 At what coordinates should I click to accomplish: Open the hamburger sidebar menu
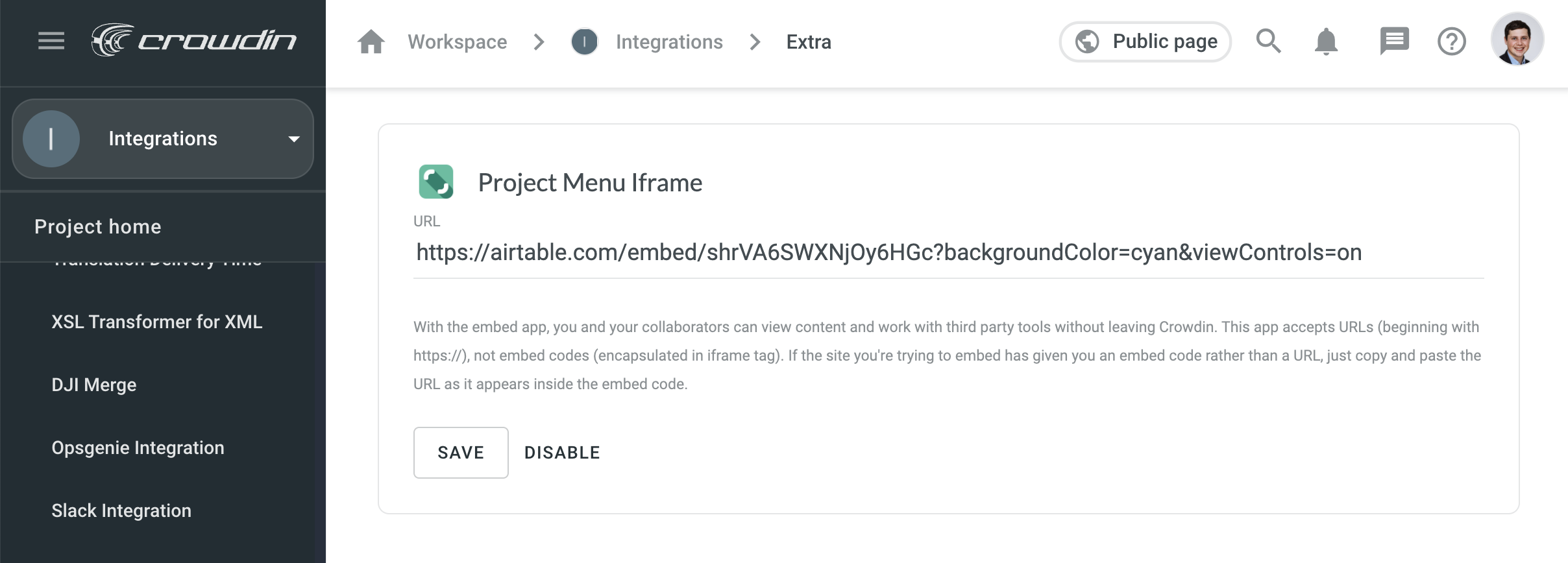pyautogui.click(x=51, y=41)
